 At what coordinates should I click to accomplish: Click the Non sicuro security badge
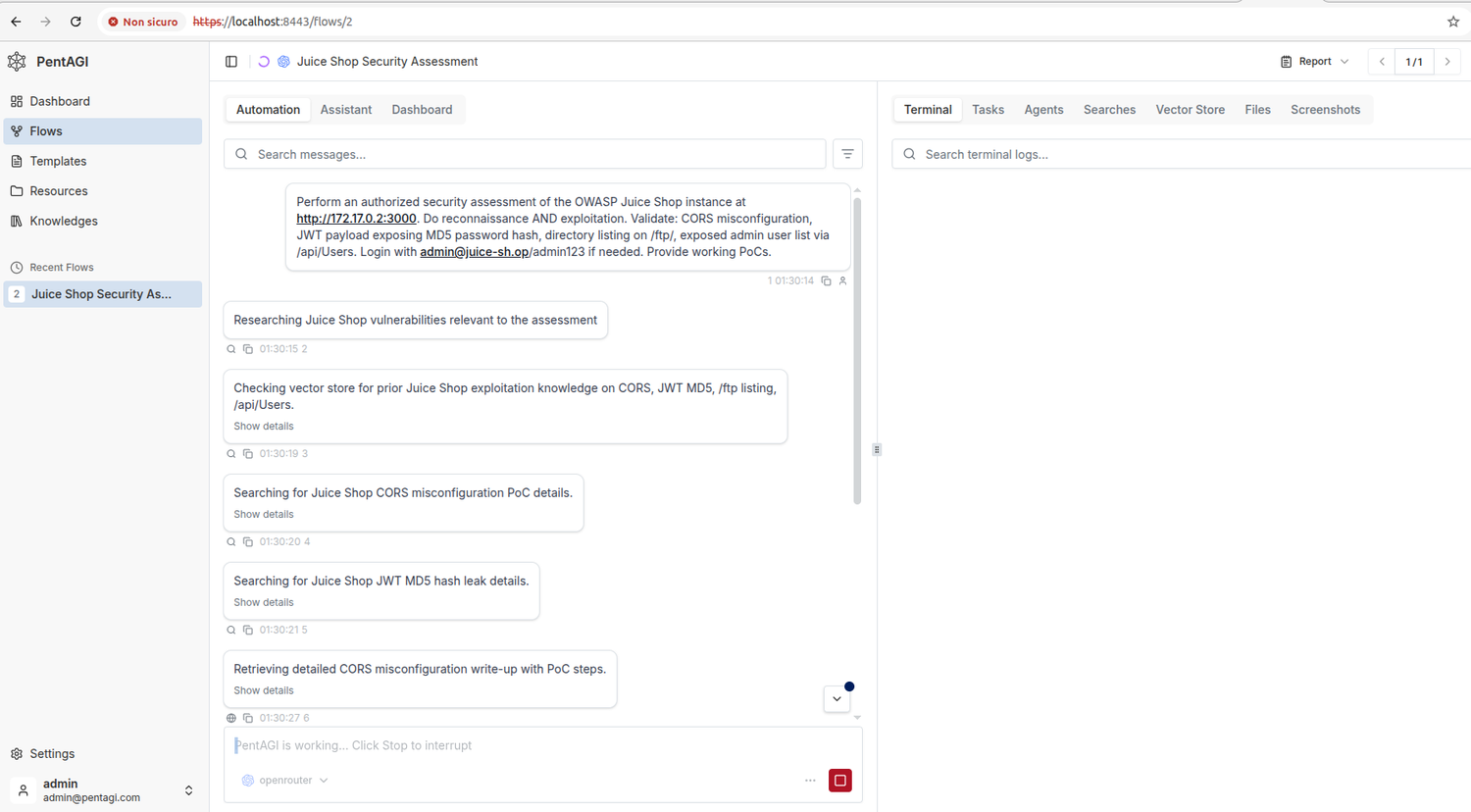pos(143,22)
